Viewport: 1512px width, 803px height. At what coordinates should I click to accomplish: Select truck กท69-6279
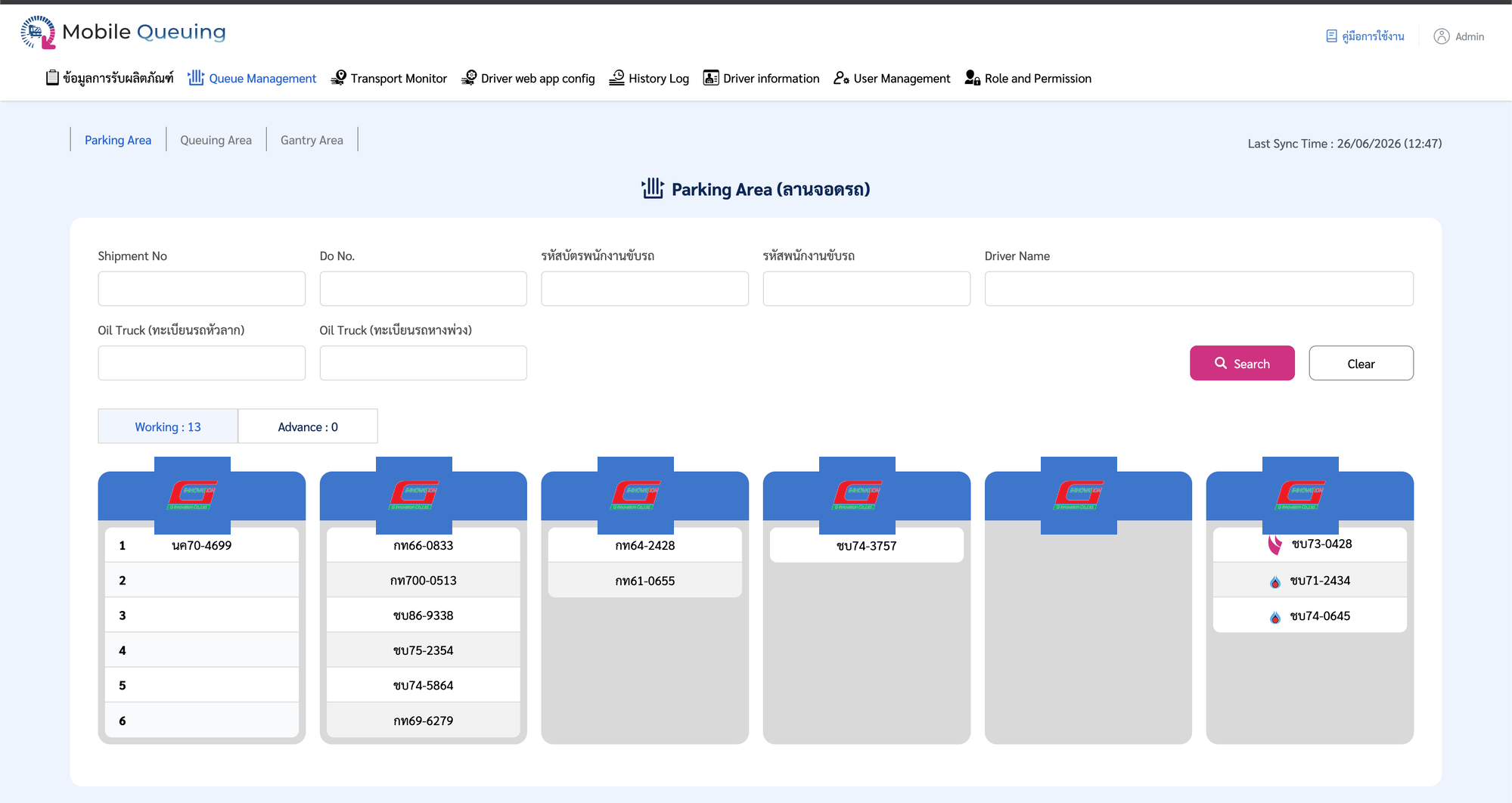tap(423, 721)
